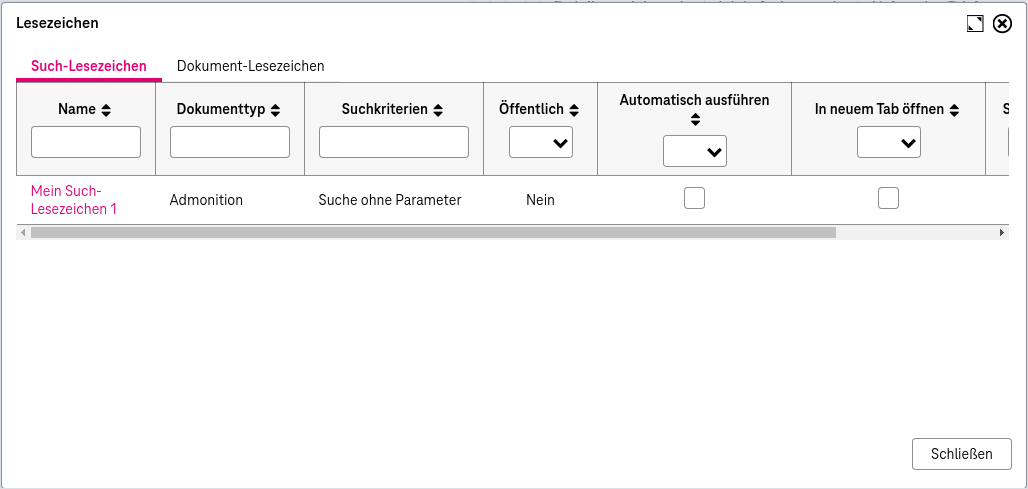1028x489 pixels.
Task: Click the scrollbar right arrow
Action: pos(1002,232)
